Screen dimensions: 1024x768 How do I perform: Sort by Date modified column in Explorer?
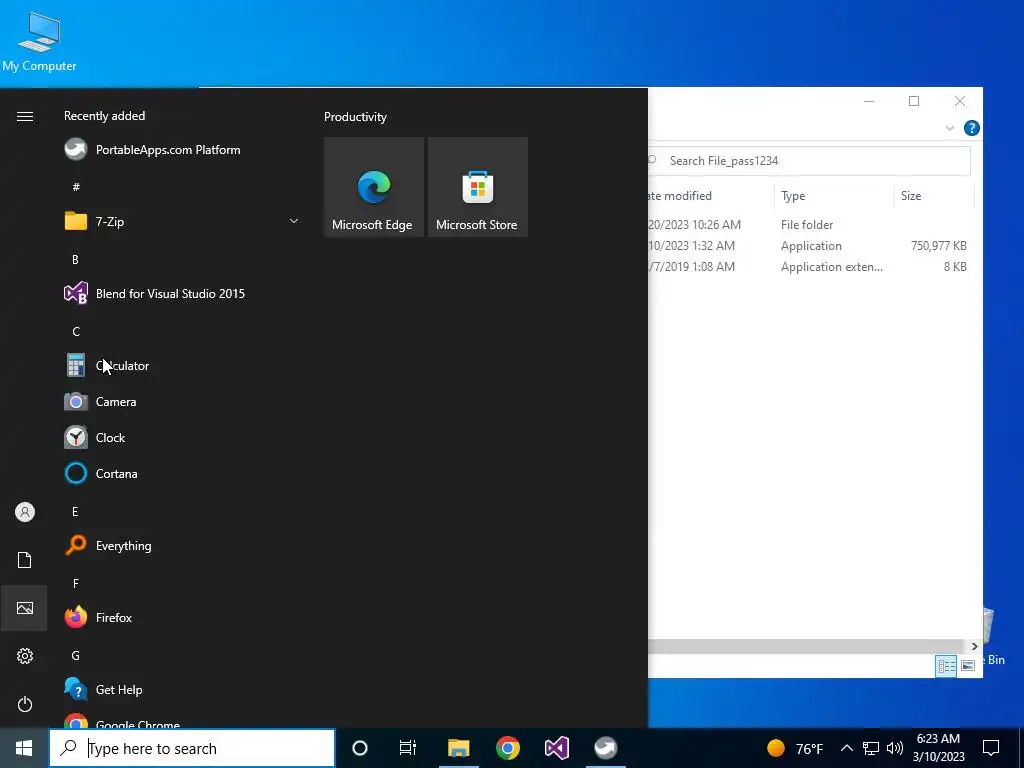point(711,196)
